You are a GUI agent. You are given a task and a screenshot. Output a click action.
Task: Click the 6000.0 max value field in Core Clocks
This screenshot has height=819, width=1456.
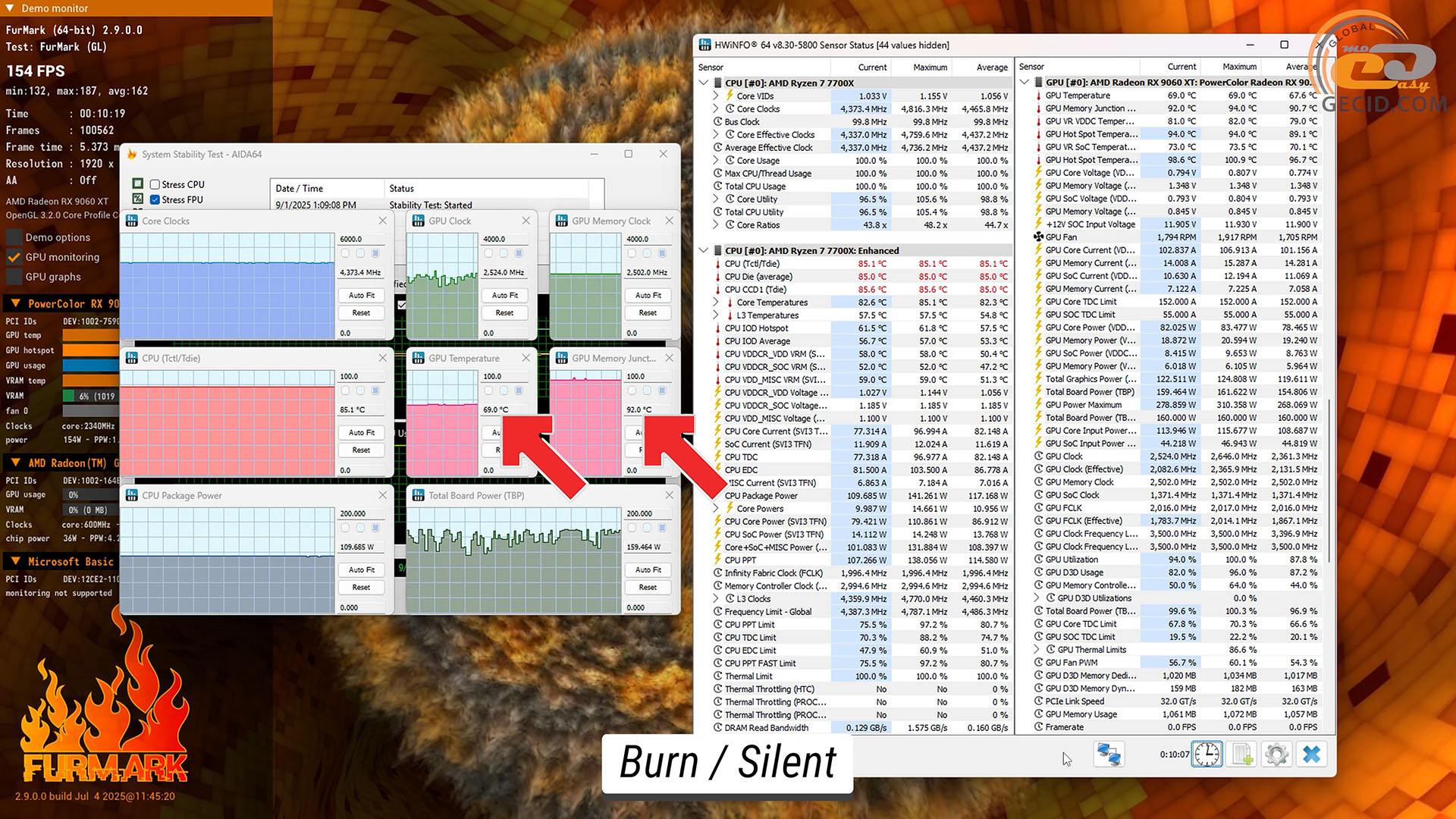tap(359, 239)
